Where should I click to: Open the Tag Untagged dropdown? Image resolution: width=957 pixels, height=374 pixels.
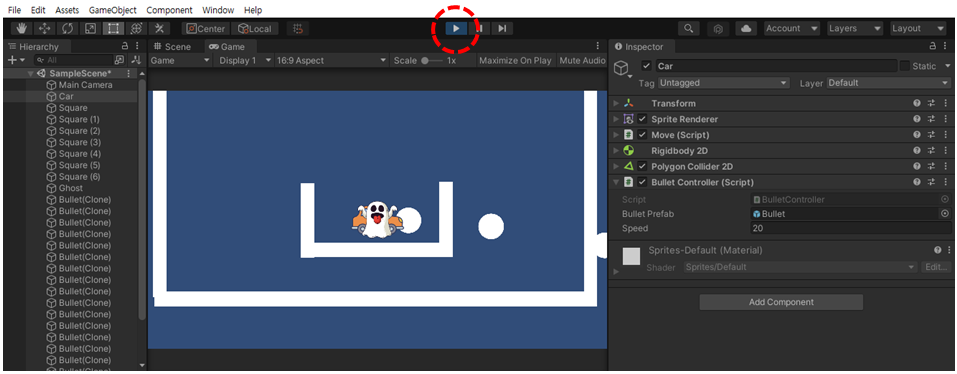point(723,83)
